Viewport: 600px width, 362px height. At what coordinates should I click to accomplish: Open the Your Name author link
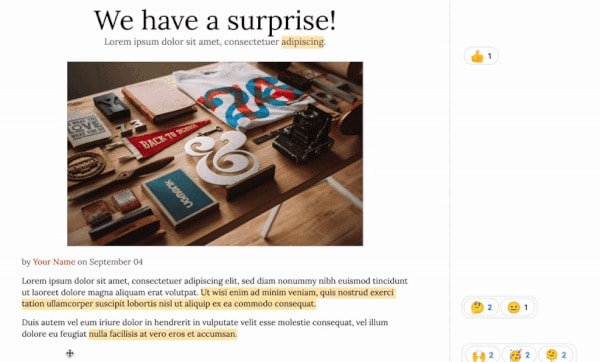click(54, 262)
